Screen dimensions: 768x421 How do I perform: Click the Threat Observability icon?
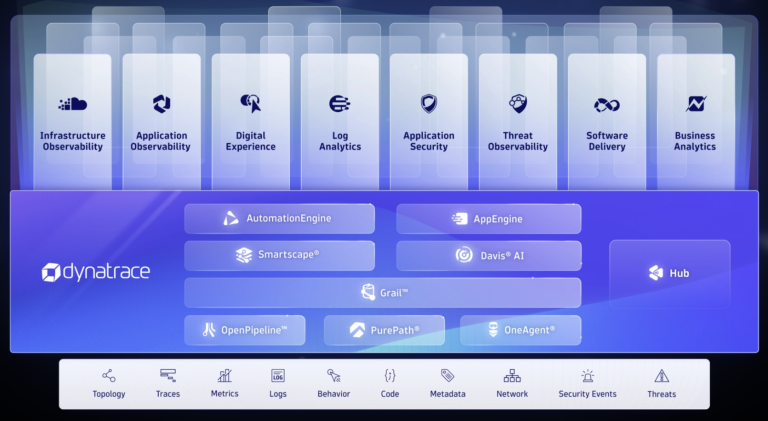coord(518,103)
